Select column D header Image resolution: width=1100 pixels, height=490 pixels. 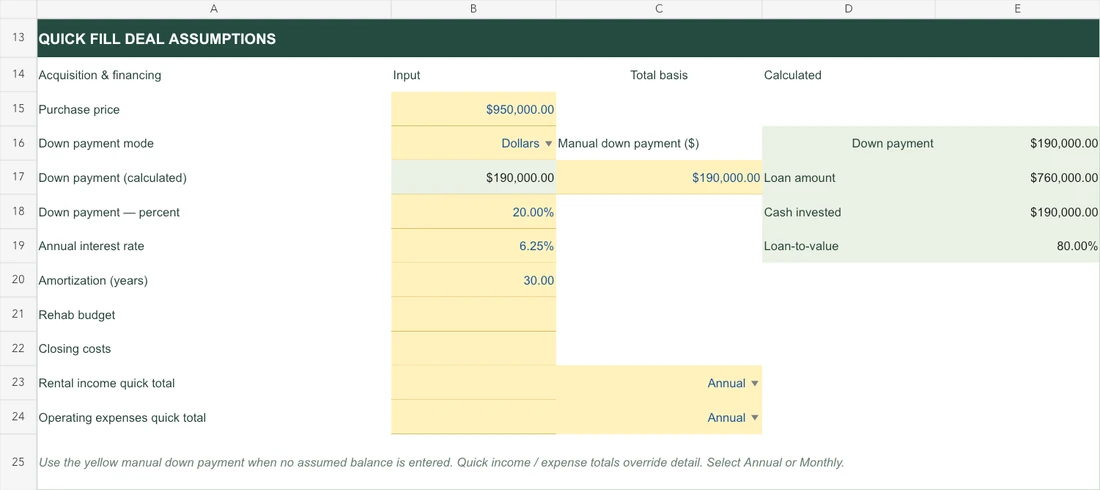click(849, 9)
